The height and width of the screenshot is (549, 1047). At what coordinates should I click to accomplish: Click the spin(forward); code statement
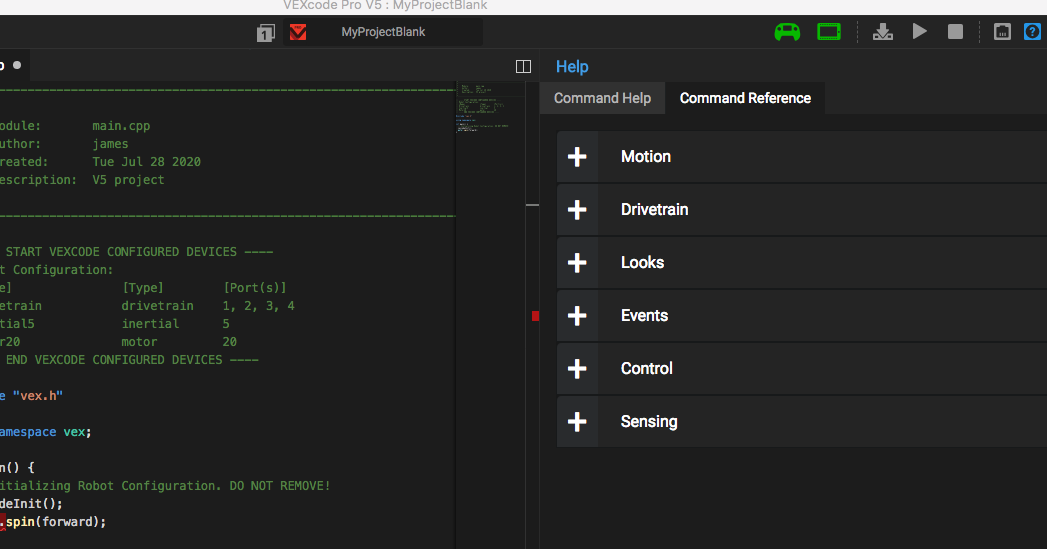56,522
